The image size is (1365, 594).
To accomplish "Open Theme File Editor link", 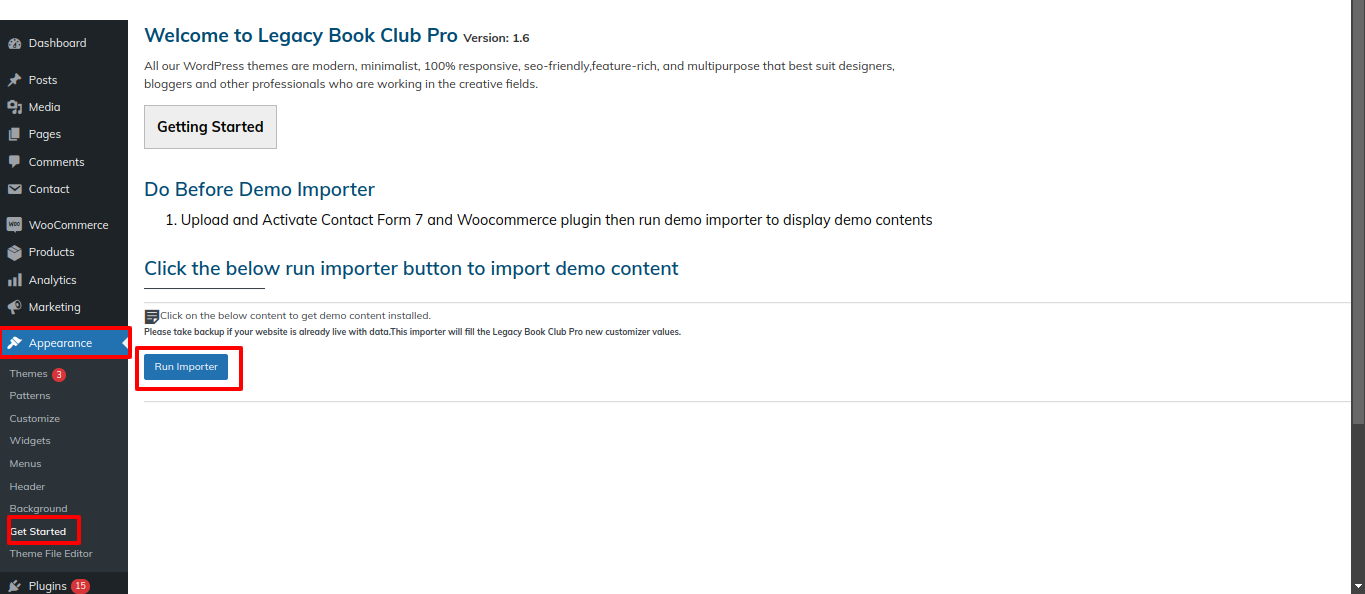I will coord(51,554).
